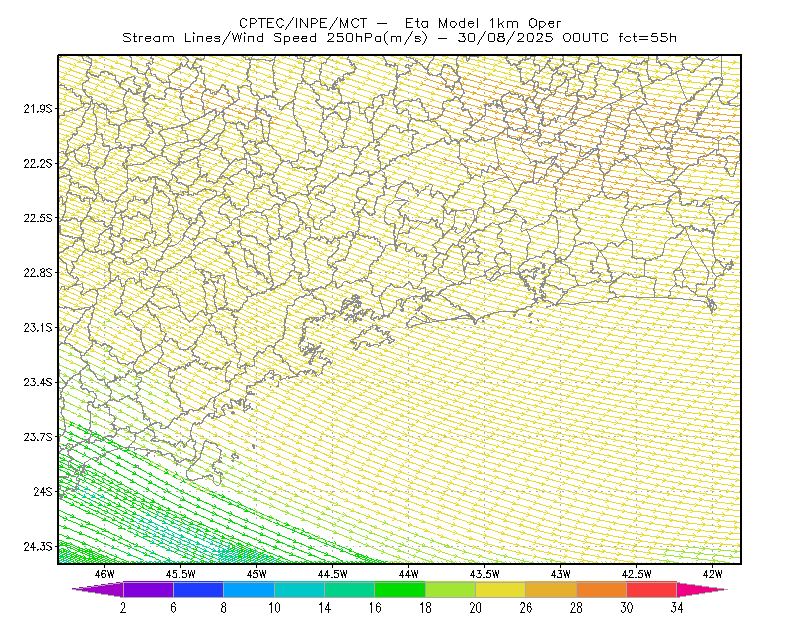Click the cyan 10-14 legend swatch

click(x=299, y=589)
